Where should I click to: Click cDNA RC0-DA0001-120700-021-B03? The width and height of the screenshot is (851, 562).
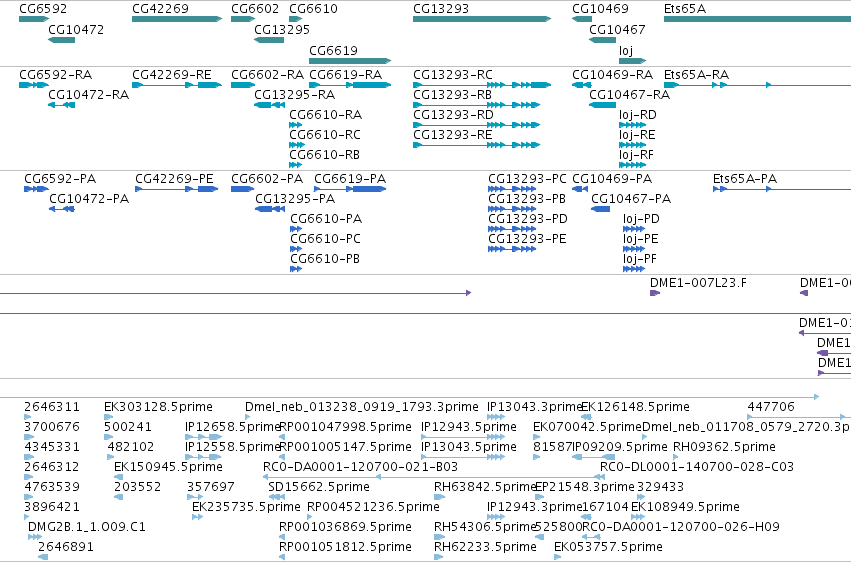click(x=360, y=467)
